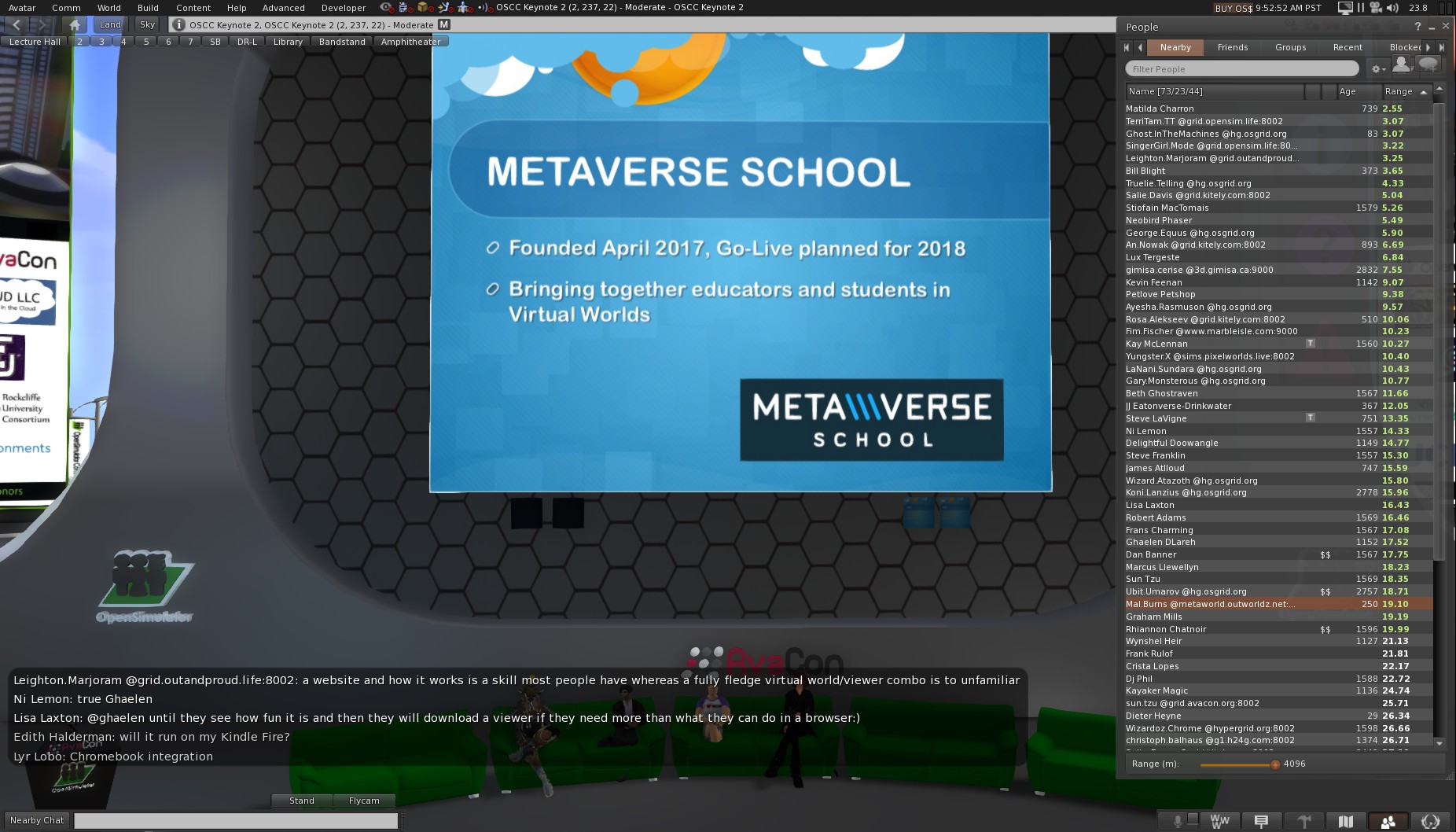Image resolution: width=1456 pixels, height=832 pixels.
Task: Adjust the Range (m) slider handle
Action: (x=1274, y=764)
